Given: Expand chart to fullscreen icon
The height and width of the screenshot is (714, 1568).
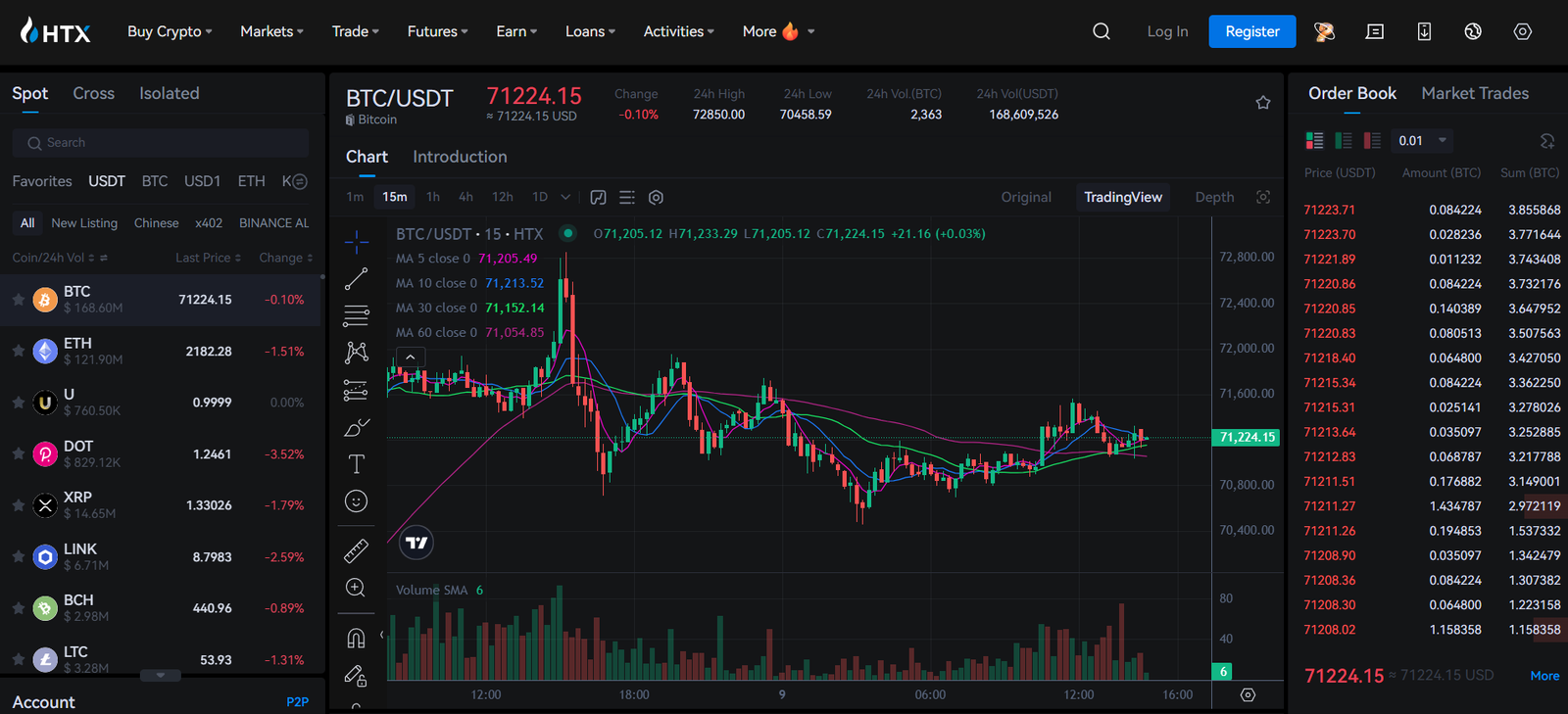Looking at the screenshot, I should pyautogui.click(x=1263, y=197).
